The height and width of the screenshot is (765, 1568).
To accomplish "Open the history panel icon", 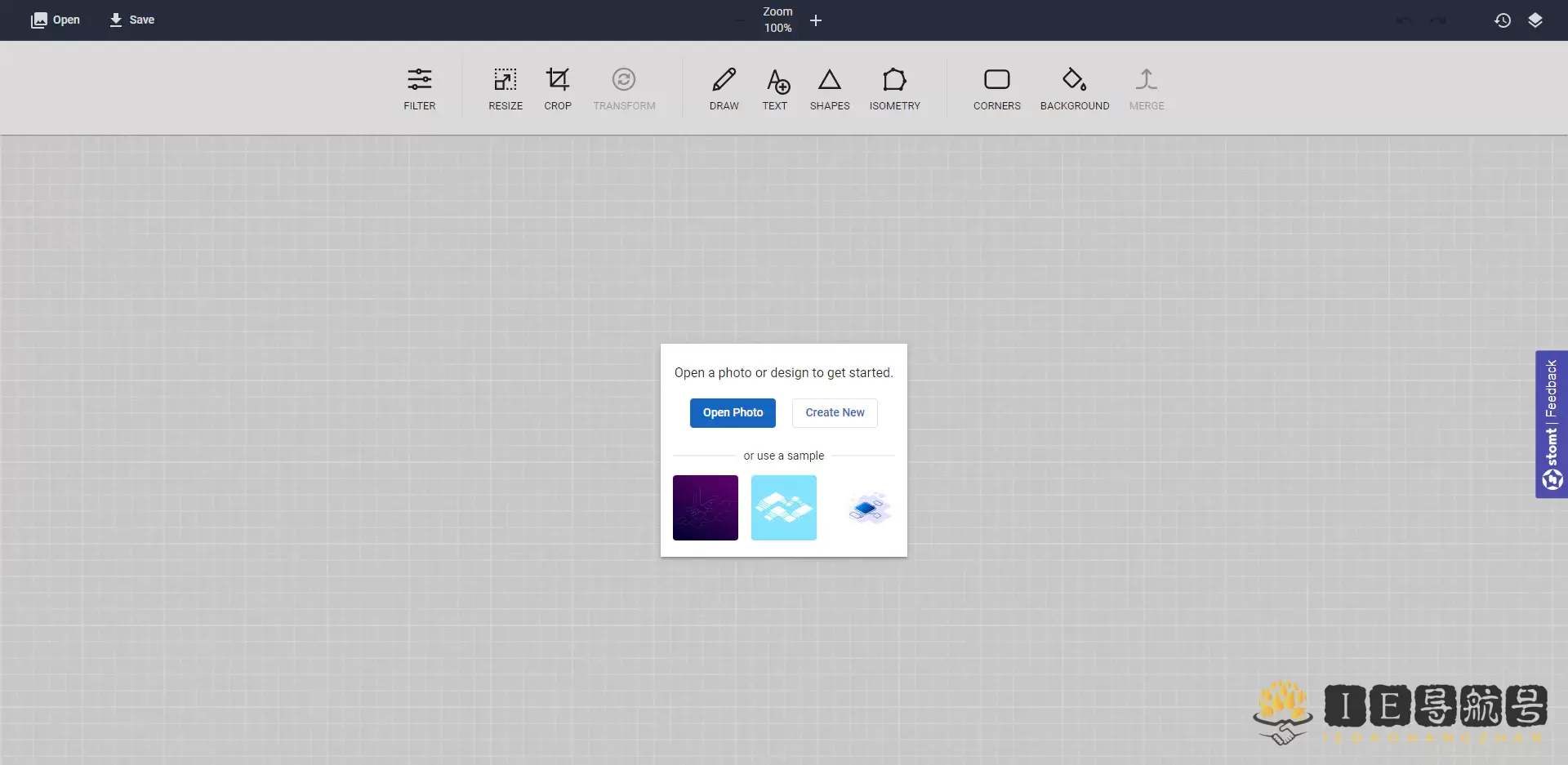I will [1502, 20].
